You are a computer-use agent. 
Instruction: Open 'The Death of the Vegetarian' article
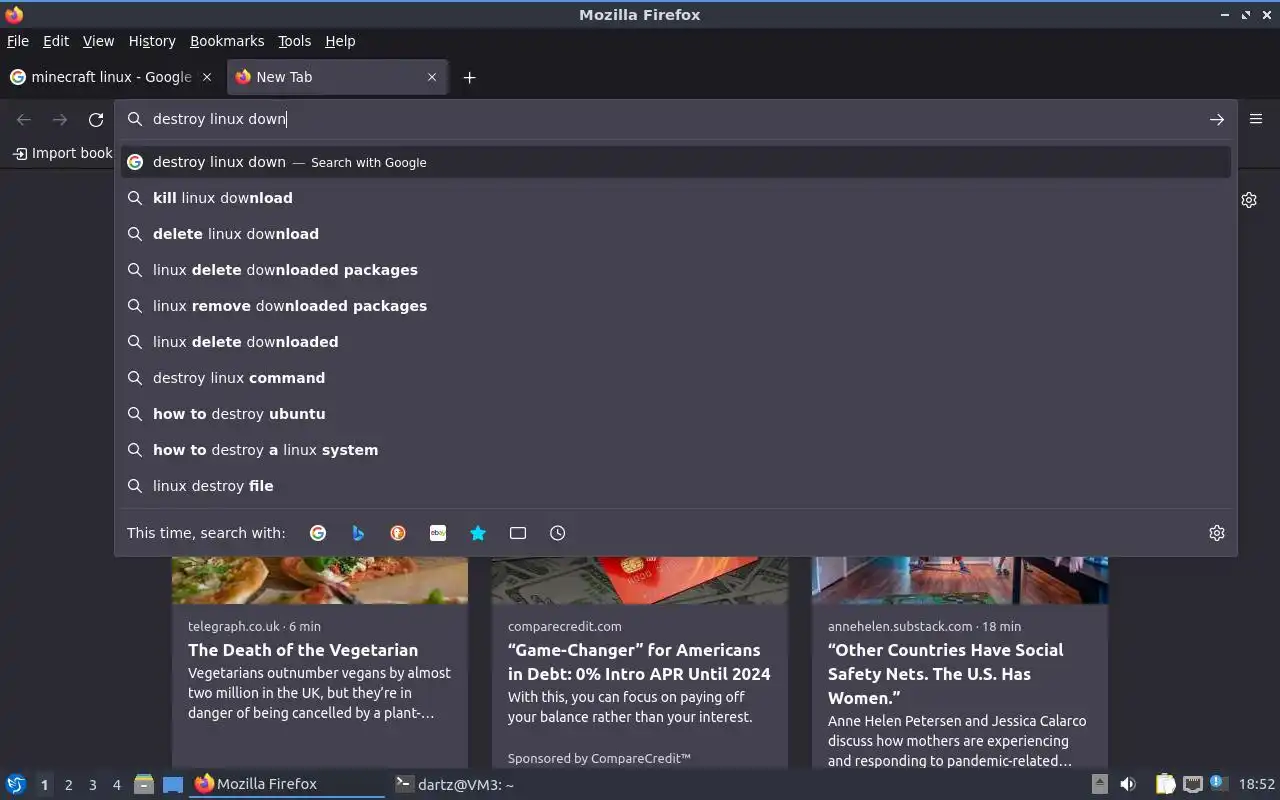pyautogui.click(x=303, y=650)
